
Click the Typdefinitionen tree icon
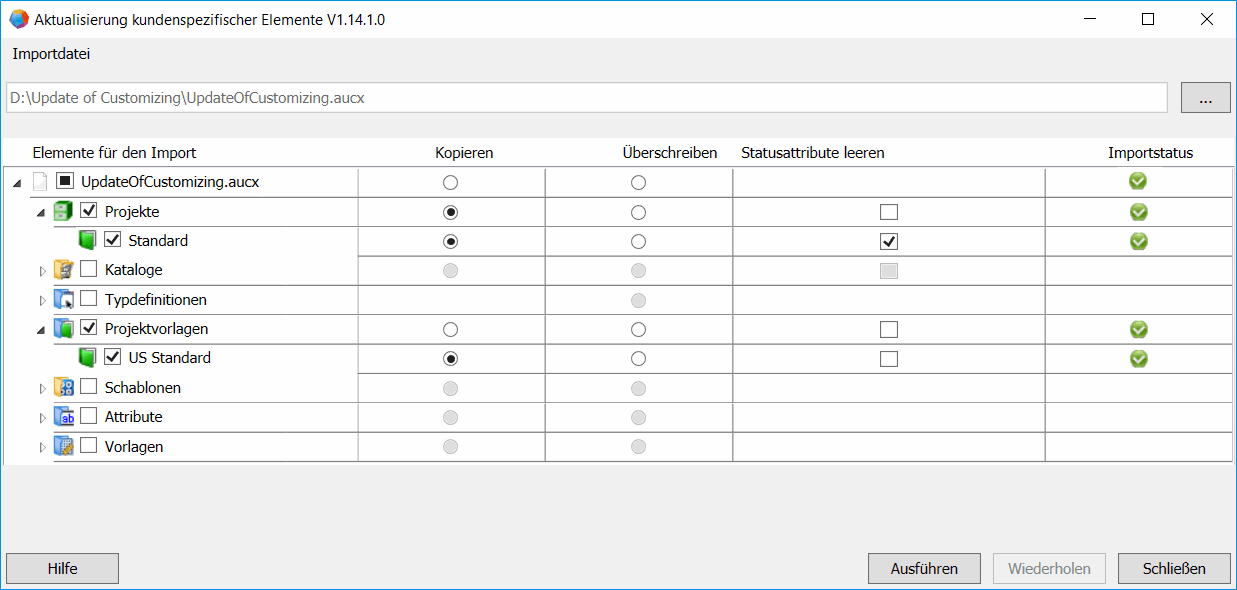(63, 299)
